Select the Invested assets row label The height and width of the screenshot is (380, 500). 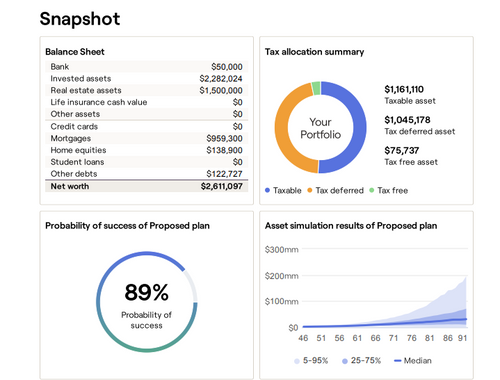pyautogui.click(x=81, y=79)
